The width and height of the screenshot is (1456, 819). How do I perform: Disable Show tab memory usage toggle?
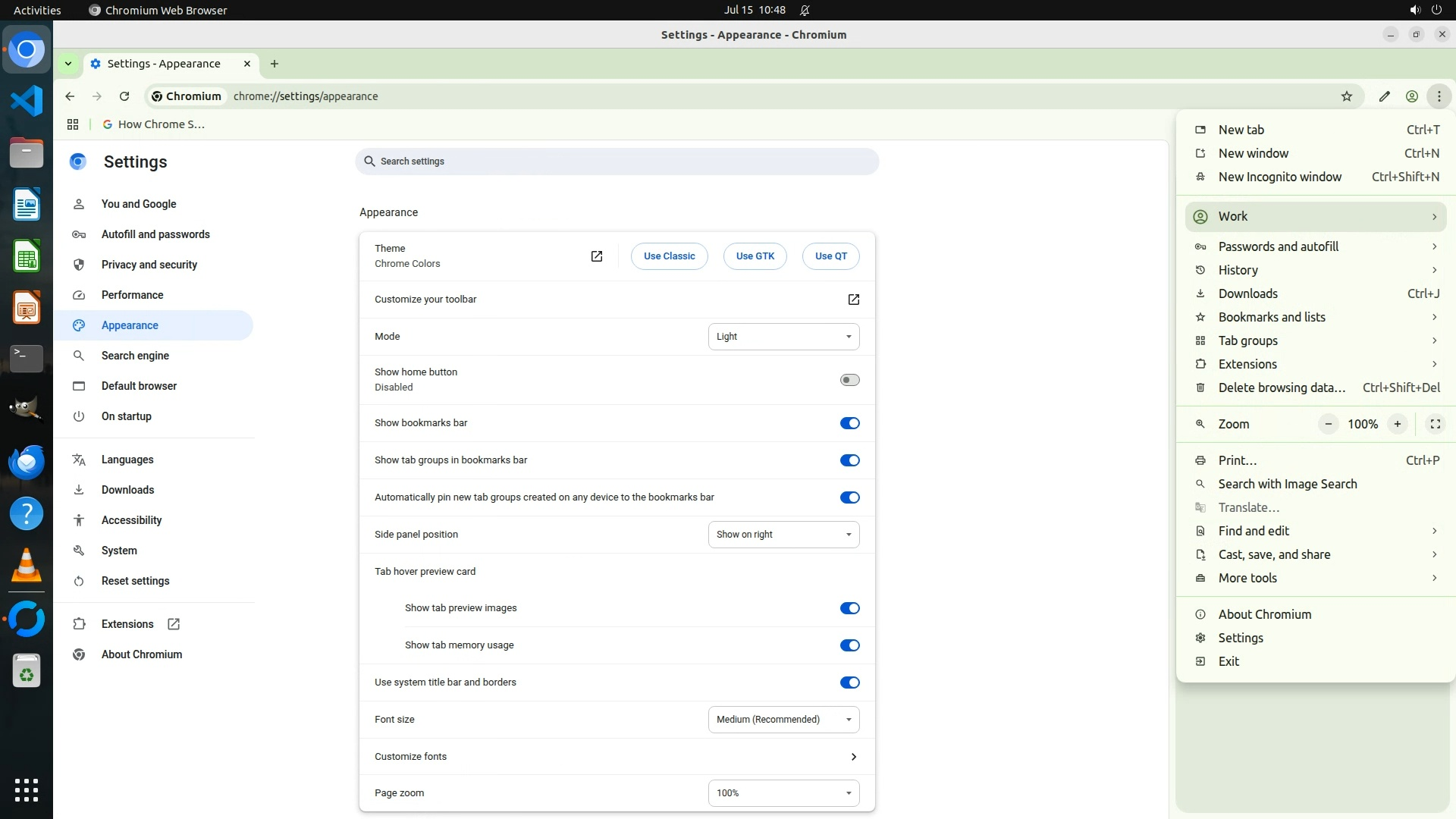(849, 645)
